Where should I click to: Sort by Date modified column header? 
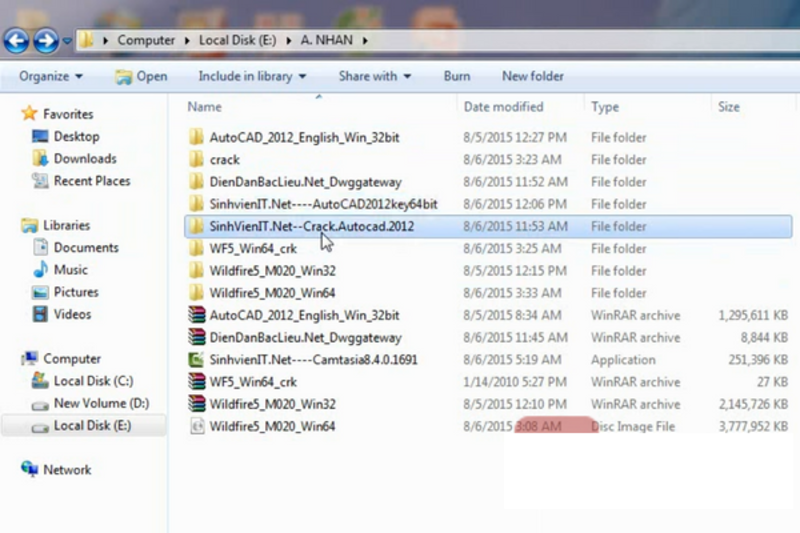click(x=503, y=107)
